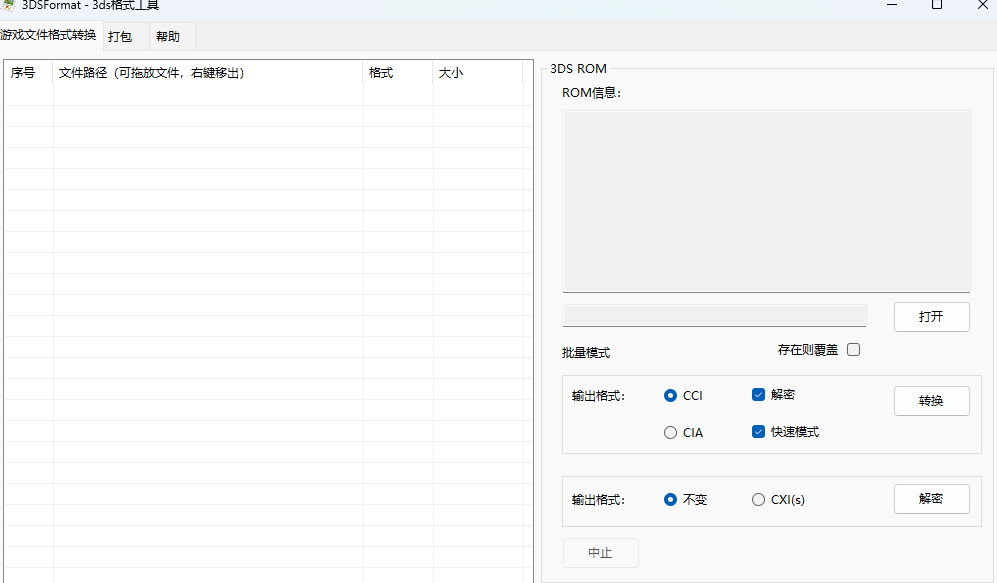The width and height of the screenshot is (997, 583).
Task: Click inside the ROM信息 text area
Action: (x=766, y=202)
